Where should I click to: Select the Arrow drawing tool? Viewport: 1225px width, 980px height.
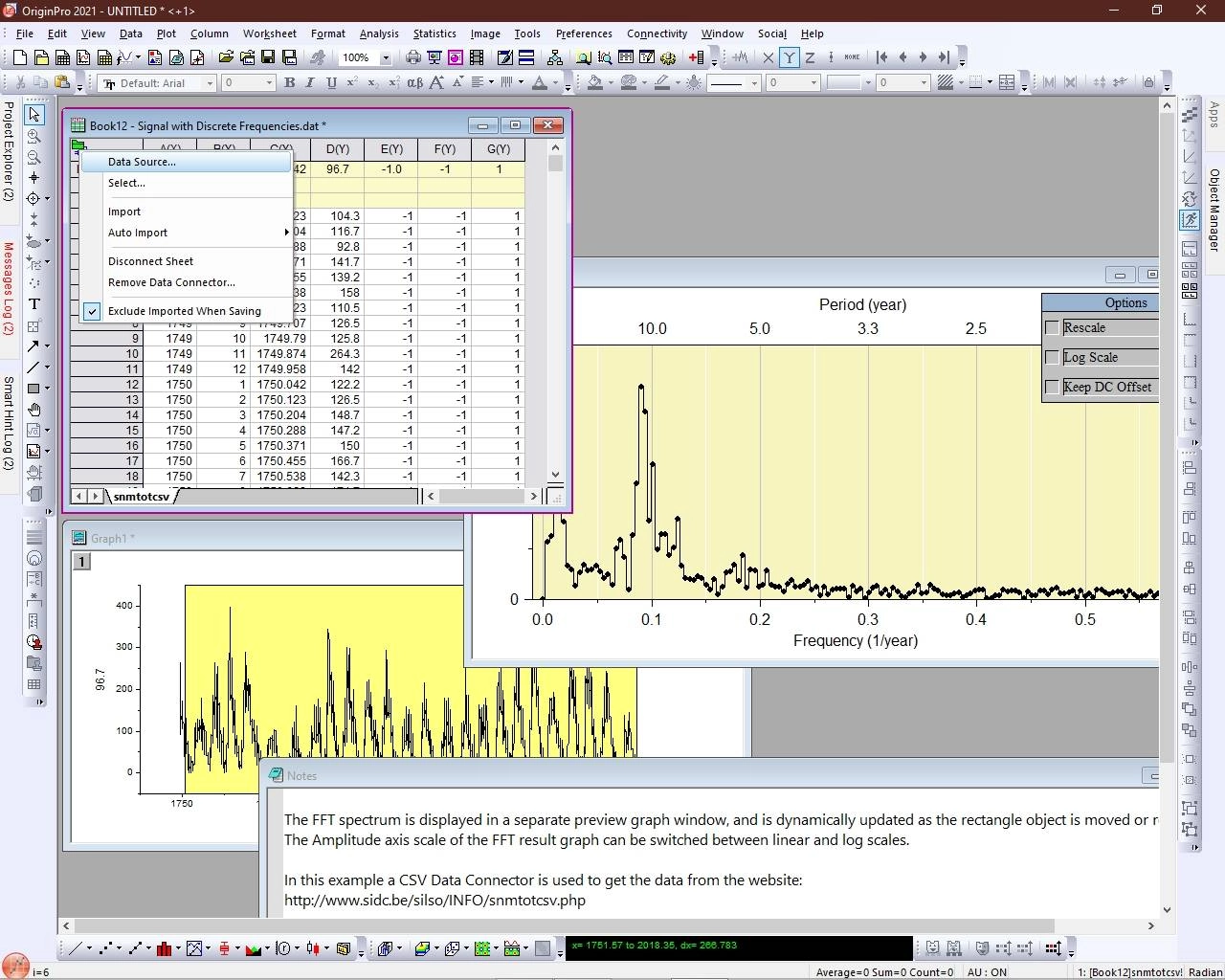coord(33,346)
